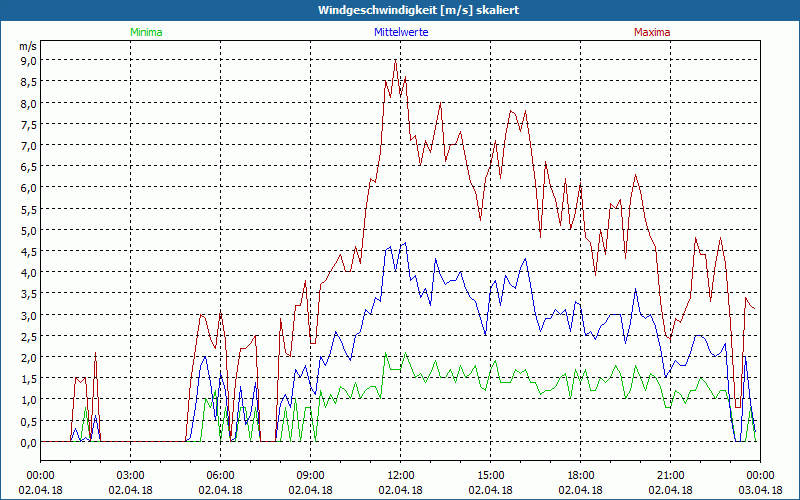The height and width of the screenshot is (500, 800).
Task: Click the green minima peak near 12:00
Action: 406,353
